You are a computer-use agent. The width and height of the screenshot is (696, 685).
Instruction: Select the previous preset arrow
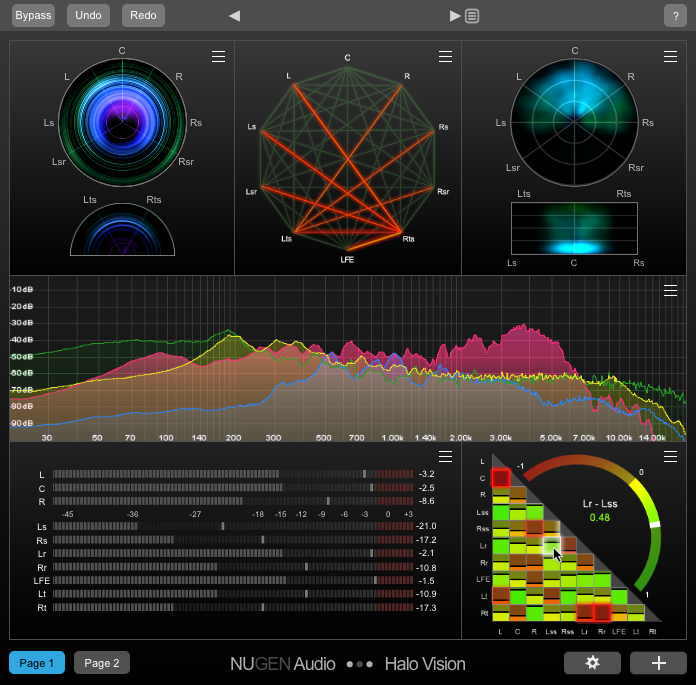235,16
